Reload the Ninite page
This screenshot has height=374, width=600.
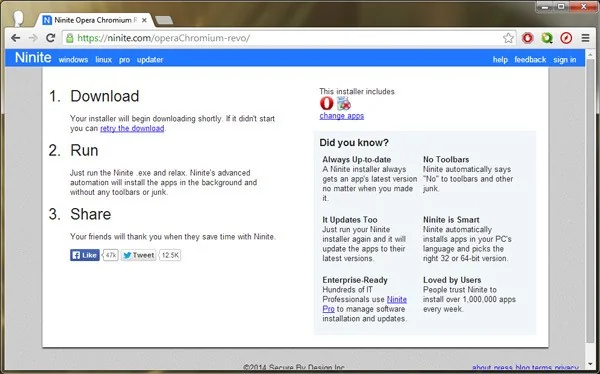click(51, 38)
